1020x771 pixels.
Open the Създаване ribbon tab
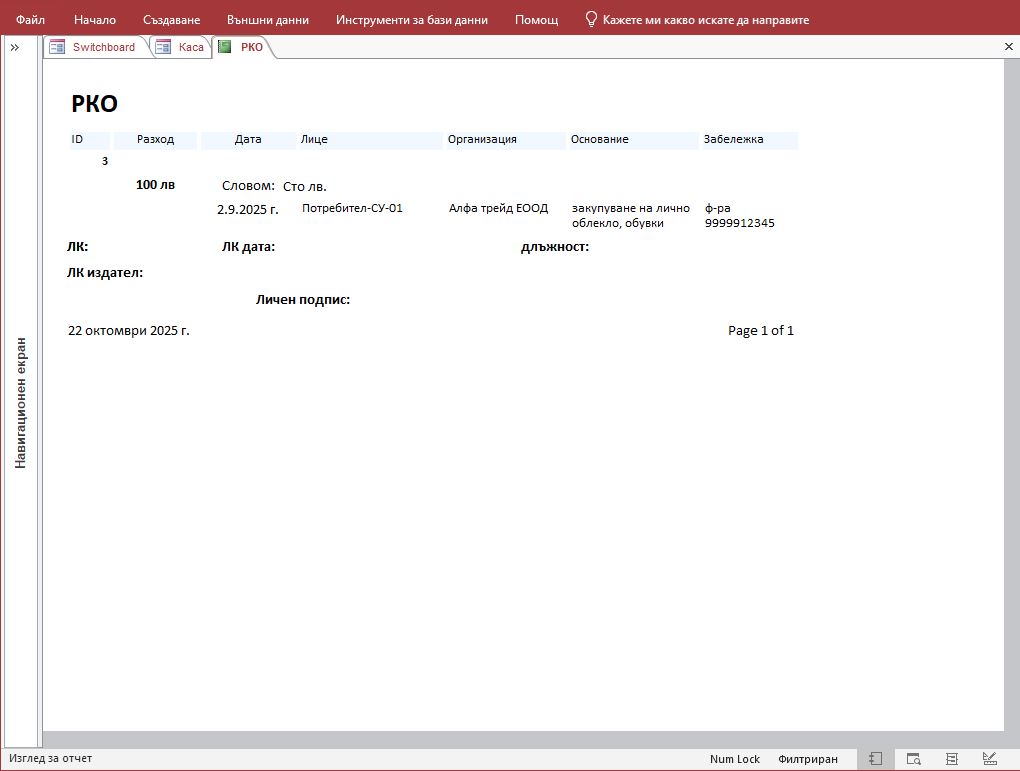click(x=171, y=19)
